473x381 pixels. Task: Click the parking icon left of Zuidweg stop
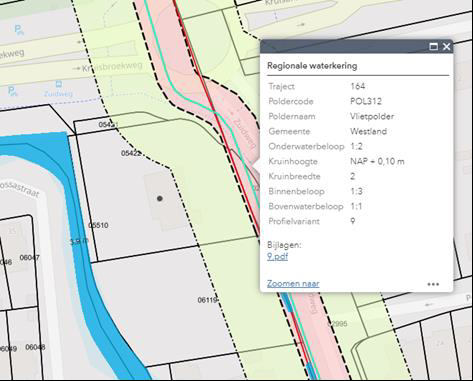[x=12, y=91]
